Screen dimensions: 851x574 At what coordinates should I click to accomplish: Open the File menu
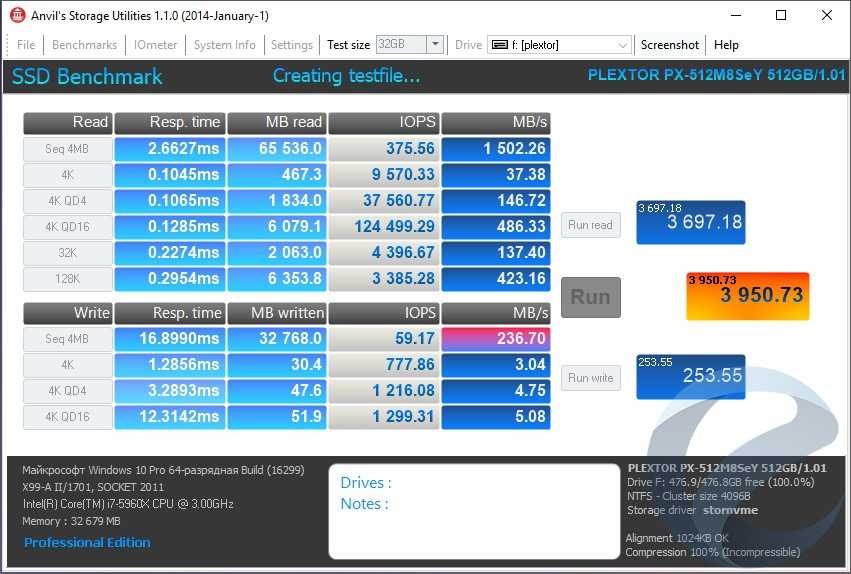[26, 45]
